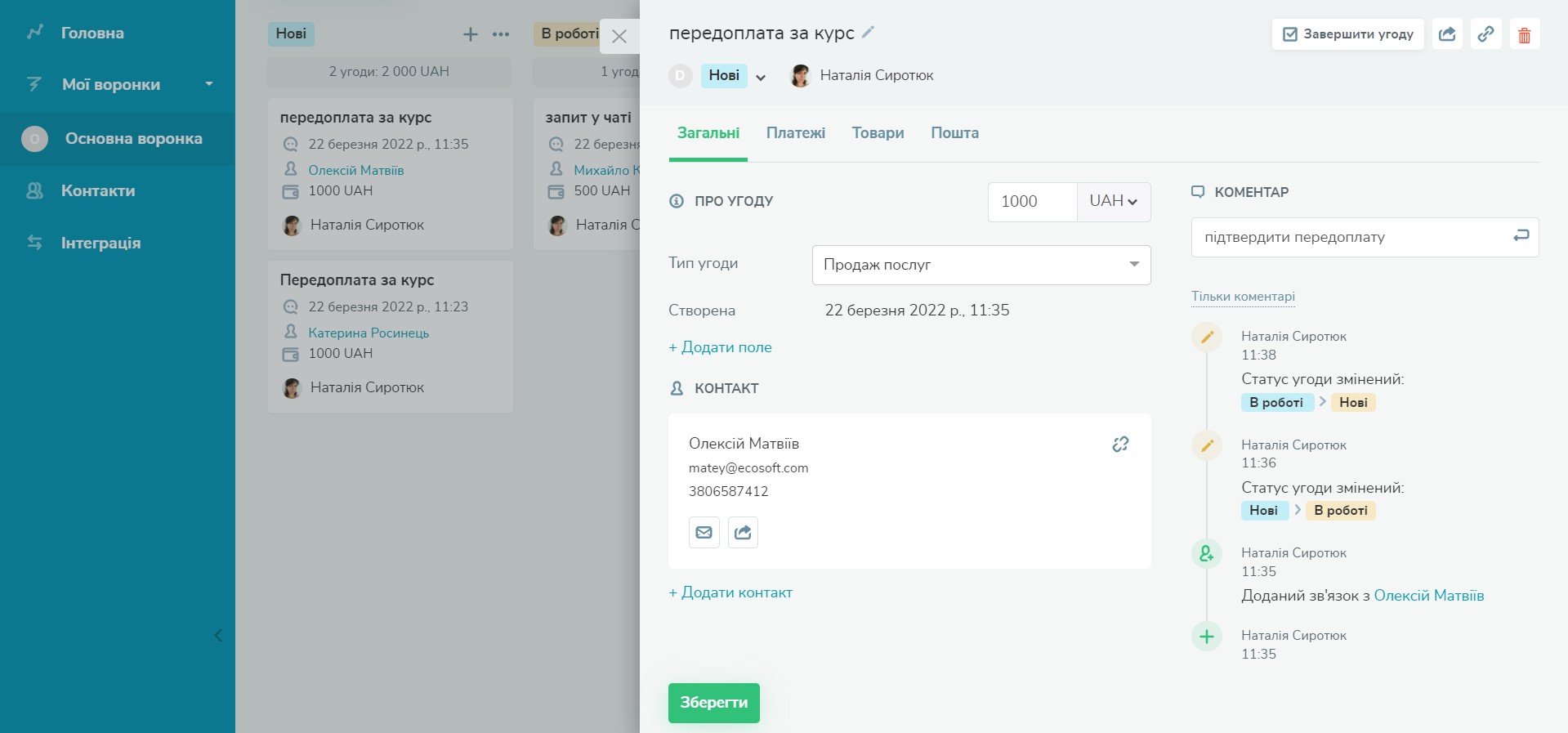Collapse the sidebar with the left chevron
The height and width of the screenshot is (733, 1568).
pos(218,636)
